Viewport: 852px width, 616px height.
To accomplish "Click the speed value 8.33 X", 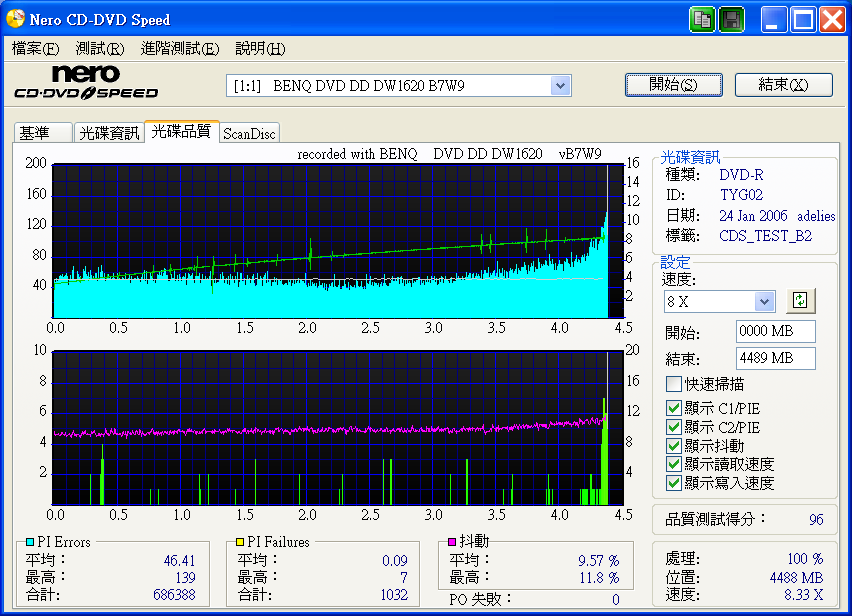I will pyautogui.click(x=804, y=595).
